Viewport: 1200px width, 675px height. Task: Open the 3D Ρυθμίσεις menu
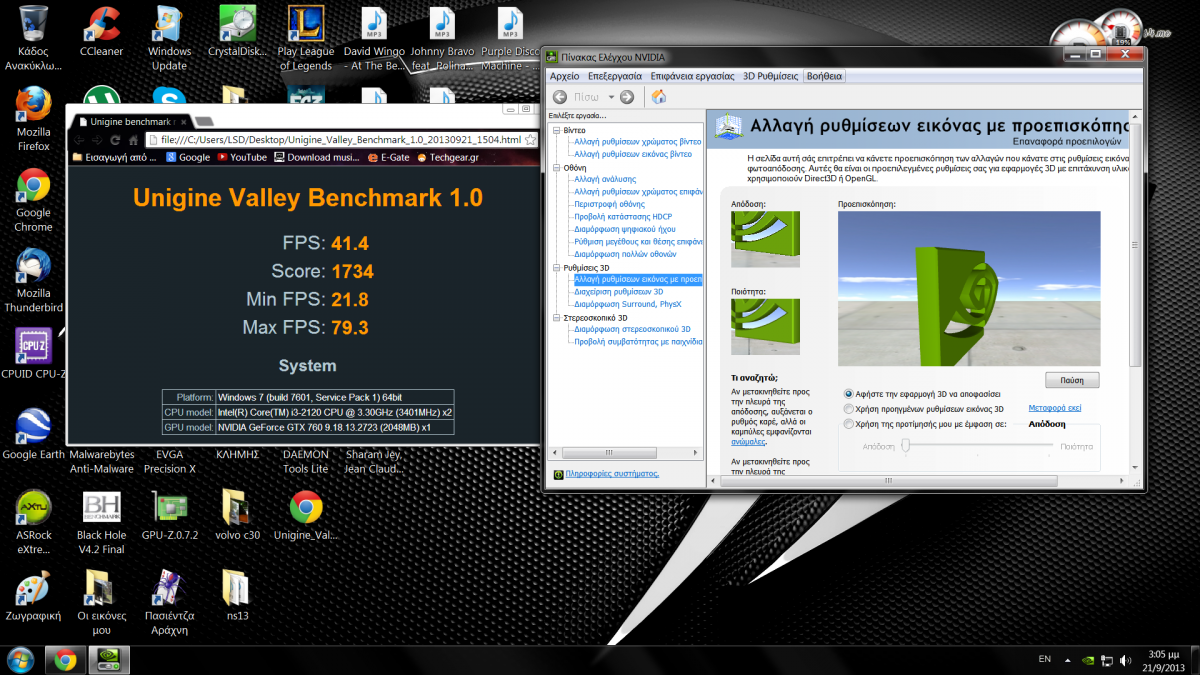click(x=770, y=75)
